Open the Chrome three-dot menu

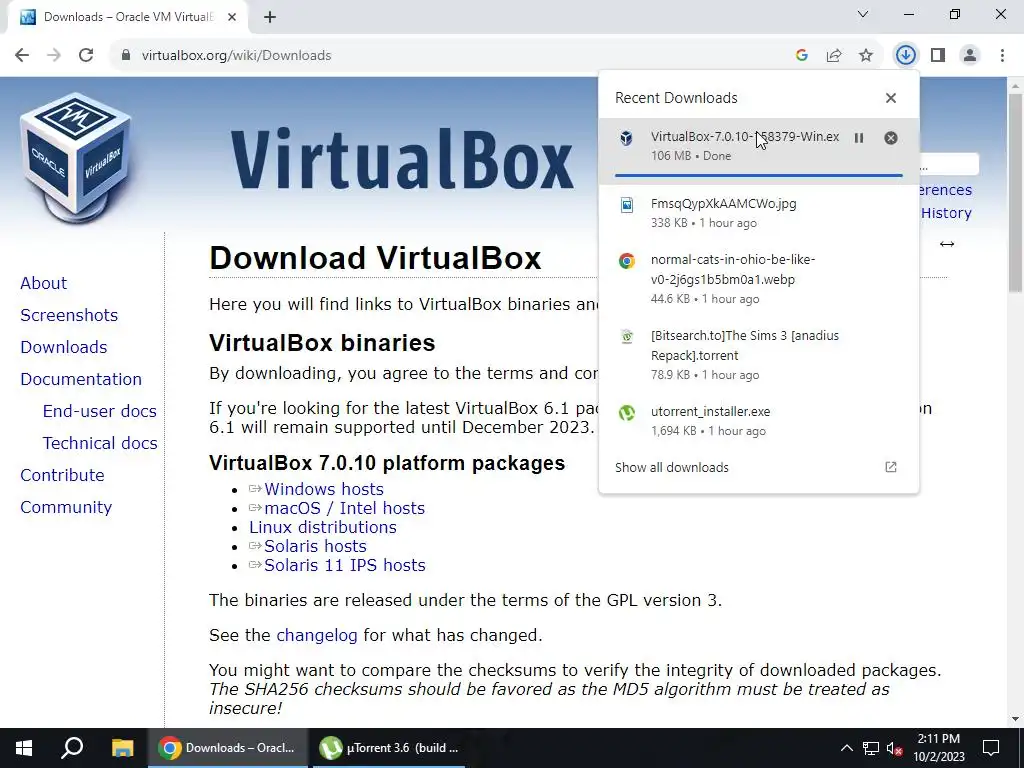pyautogui.click(x=1002, y=56)
